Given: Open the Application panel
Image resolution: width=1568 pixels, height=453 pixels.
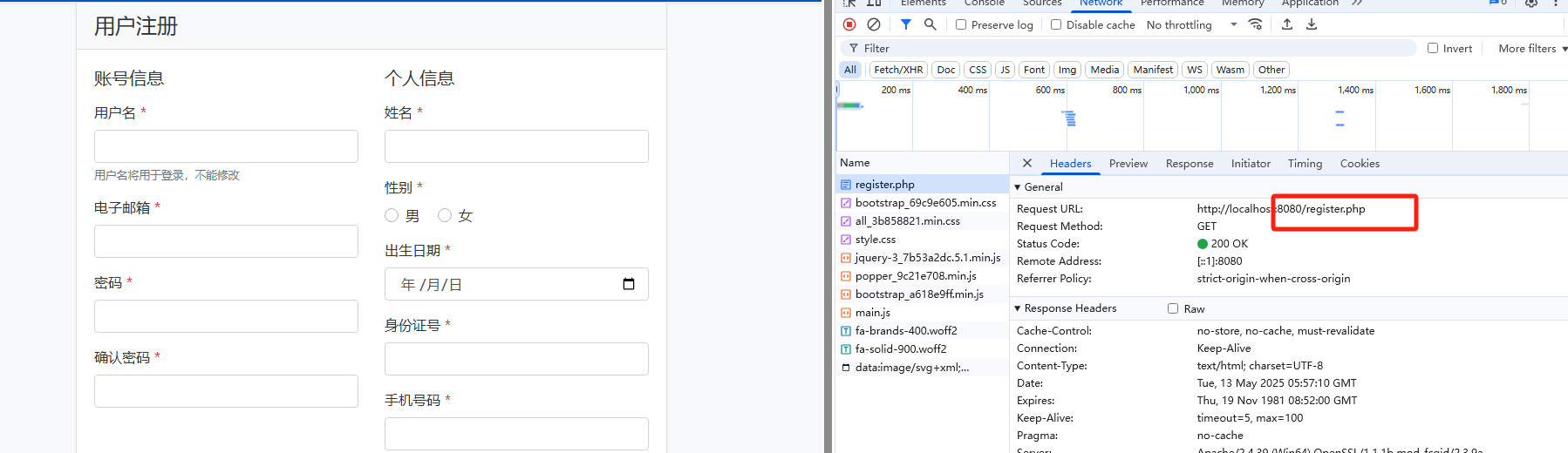Looking at the screenshot, I should click(x=1310, y=3).
